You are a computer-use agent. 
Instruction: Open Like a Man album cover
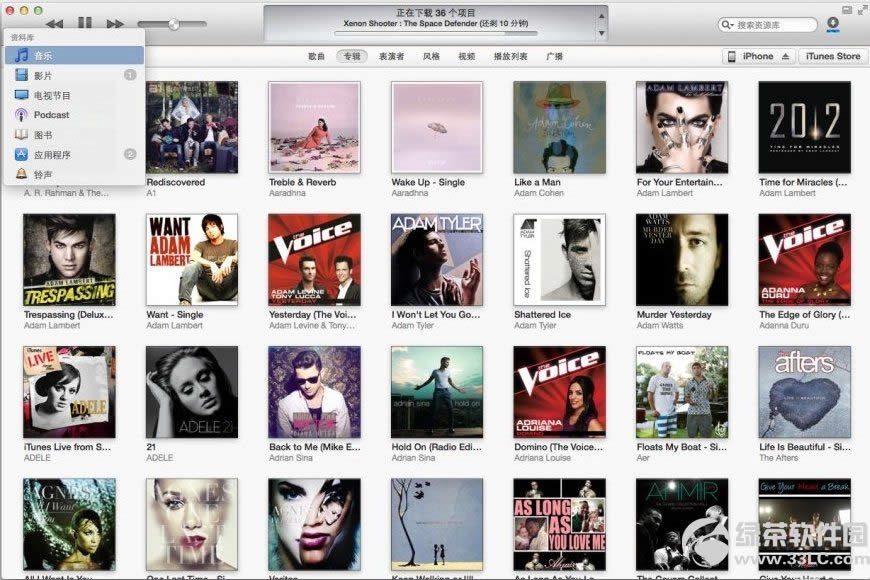[x=559, y=127]
